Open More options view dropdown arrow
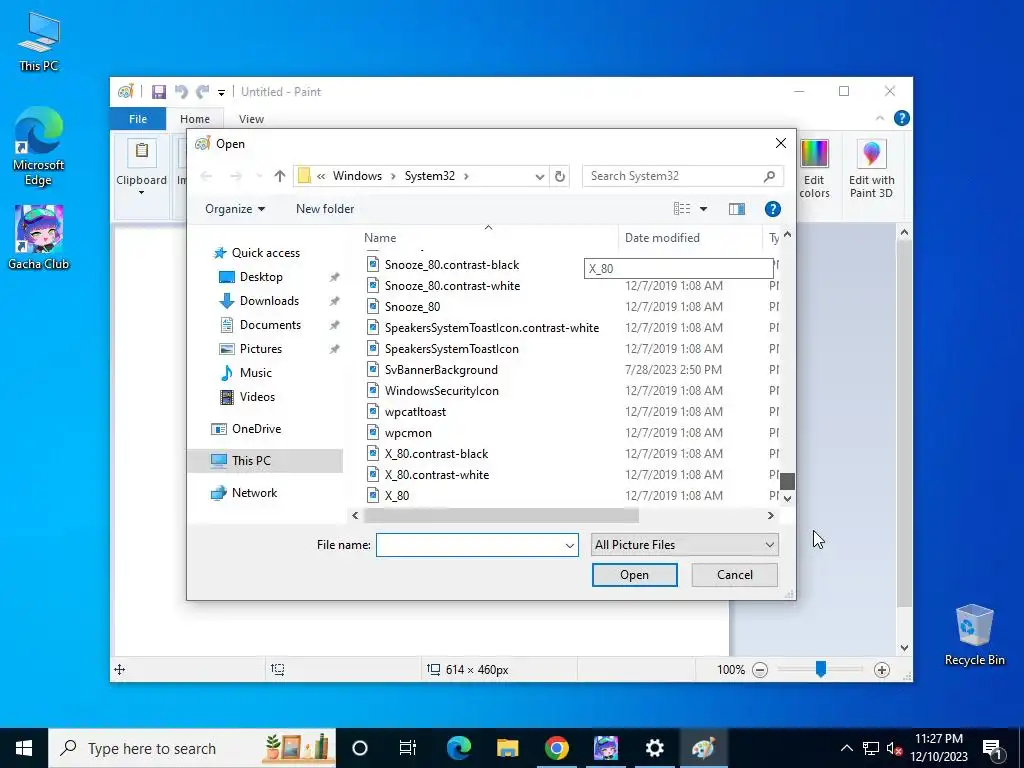This screenshot has width=1024, height=768. click(x=703, y=209)
